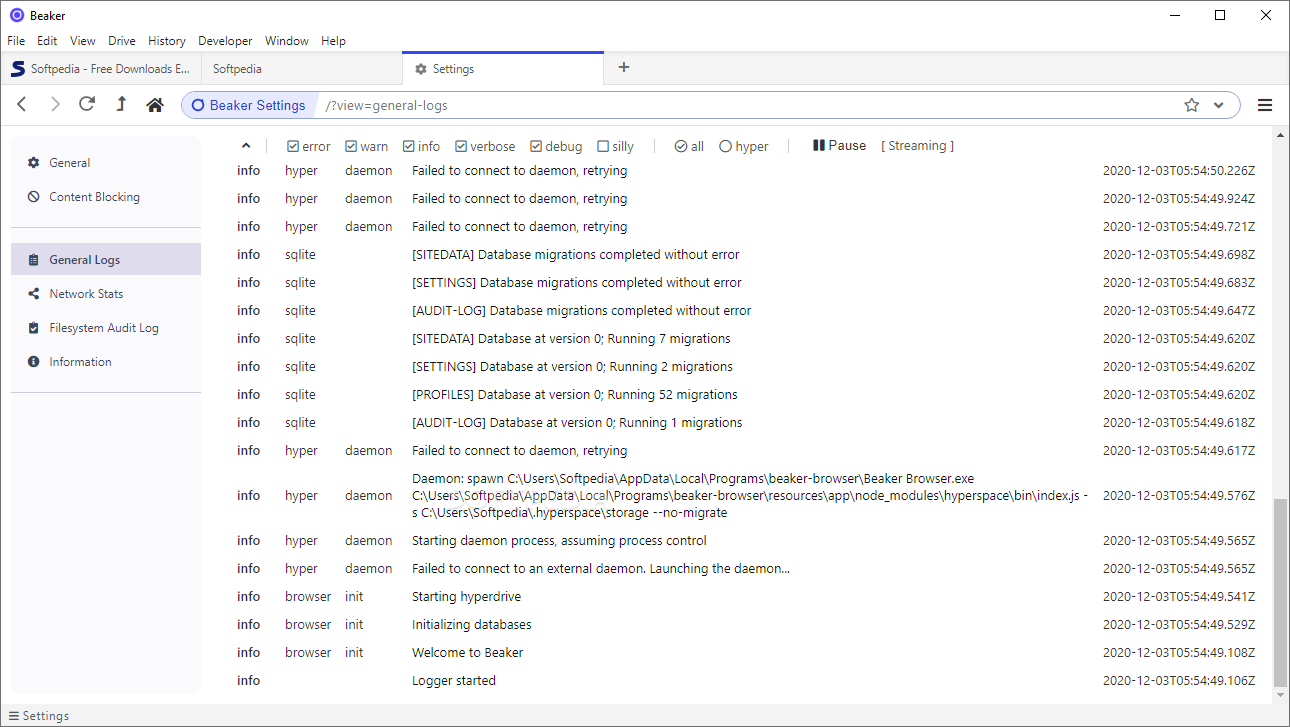Open the Developer menu
1290x727 pixels.
[x=225, y=41]
